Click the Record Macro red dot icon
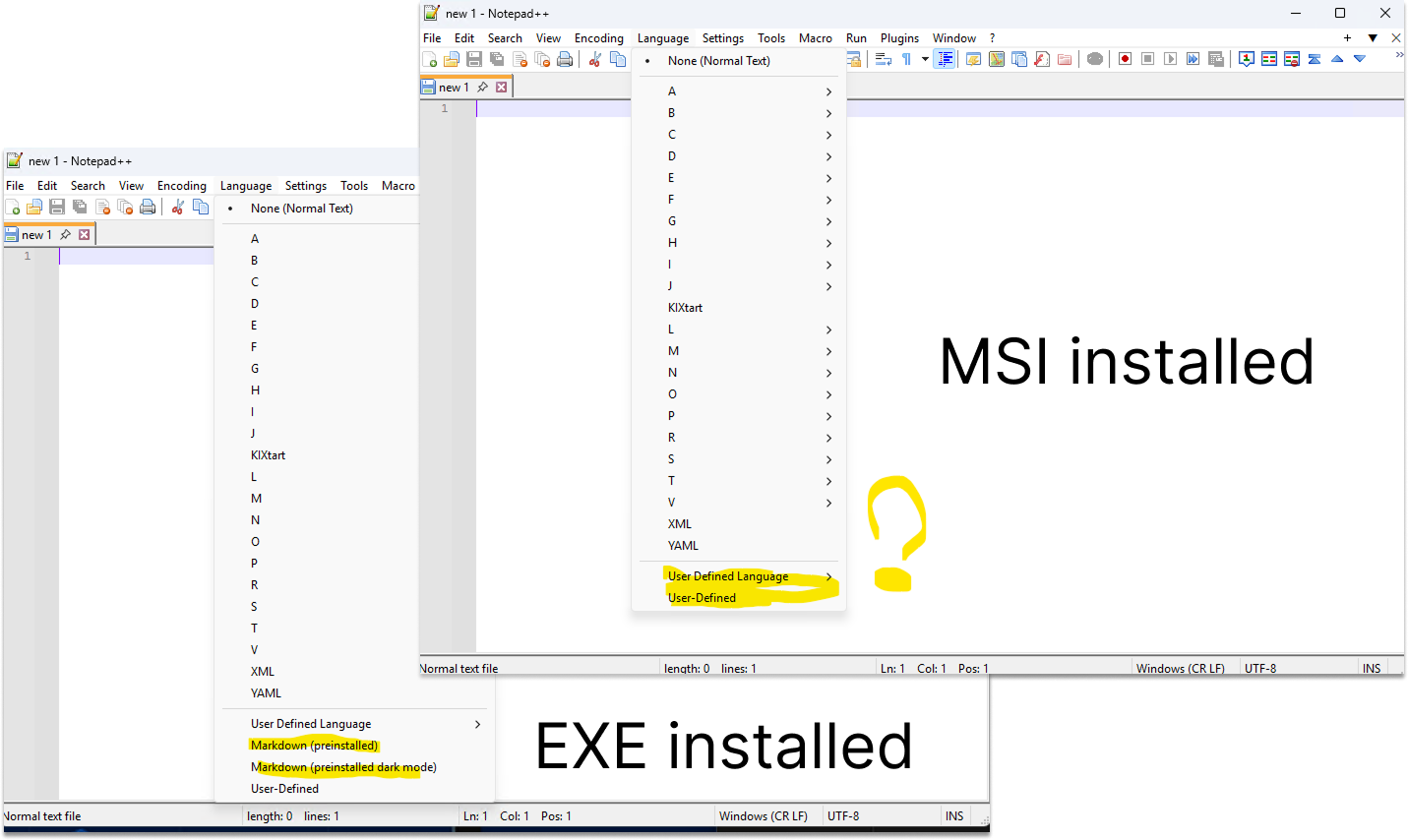This screenshot has width=1408, height=840. (x=1125, y=59)
